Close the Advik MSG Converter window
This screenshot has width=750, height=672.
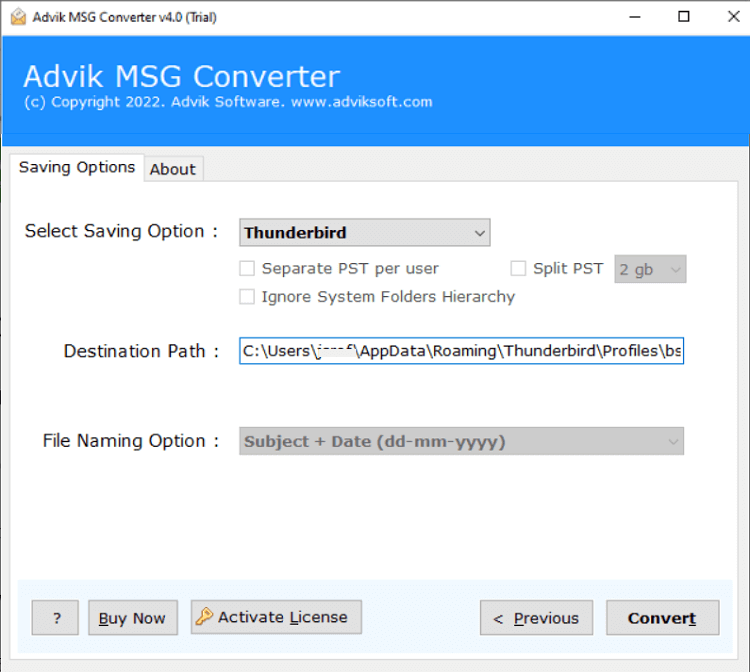coord(733,17)
